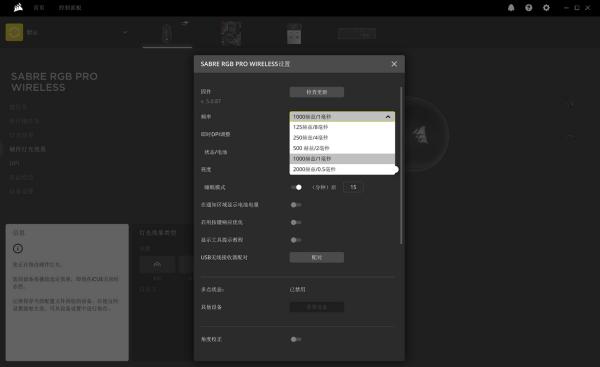Toggle the sleep mode switch
This screenshot has width=600, height=367.
tap(296, 187)
